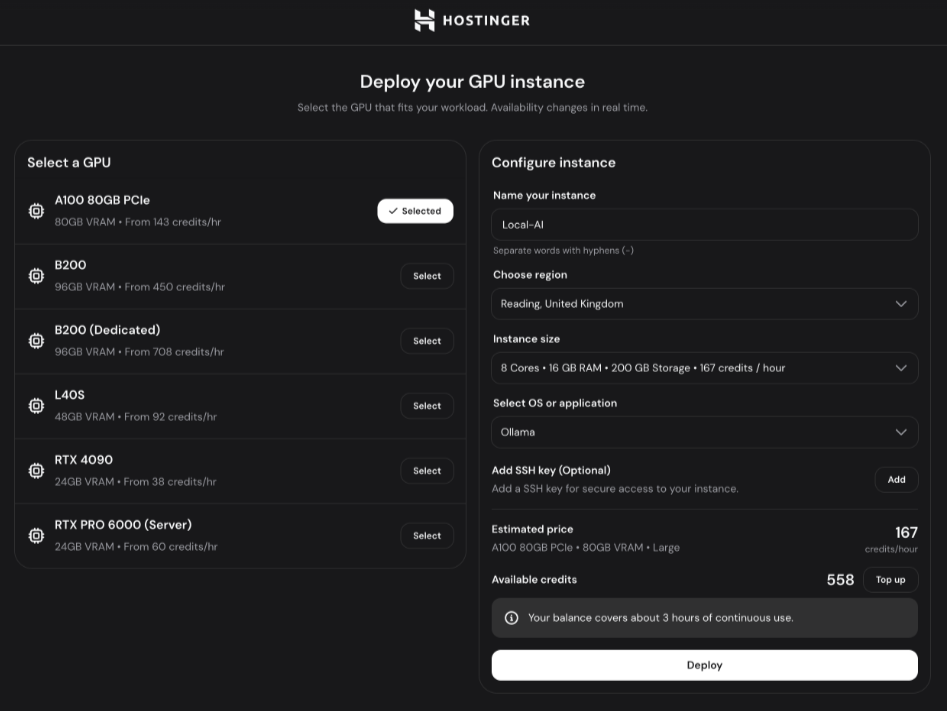
Task: Click the chip icon beside RTX PRO 6000
Action: click(36, 536)
